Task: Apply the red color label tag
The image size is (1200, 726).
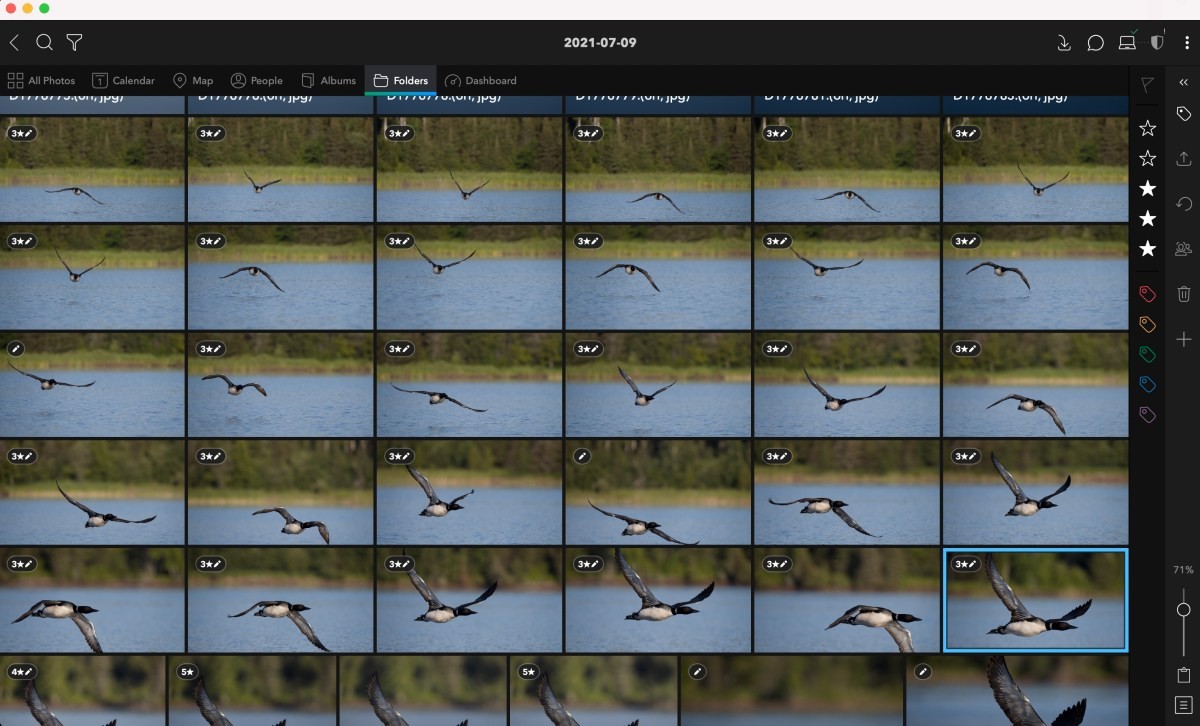Action: click(1148, 294)
